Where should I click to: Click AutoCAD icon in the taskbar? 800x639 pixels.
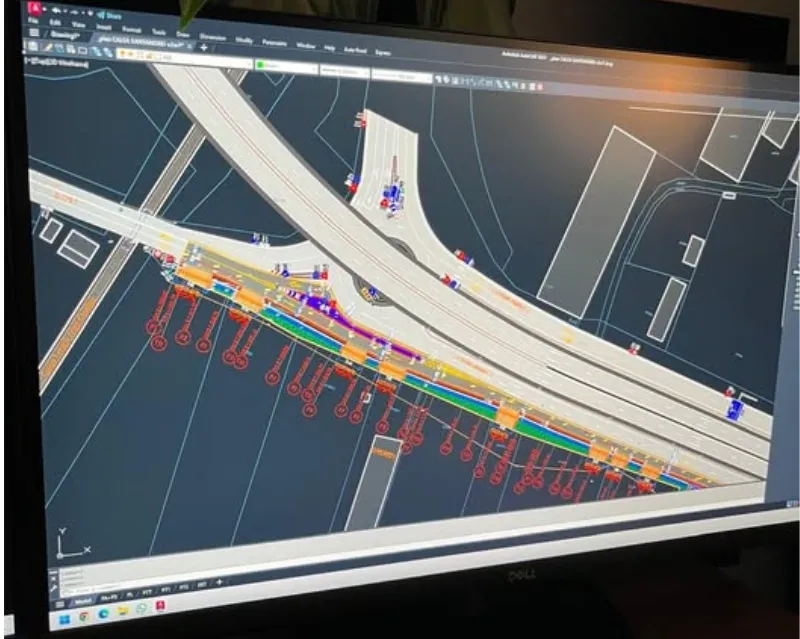pyautogui.click(x=160, y=605)
